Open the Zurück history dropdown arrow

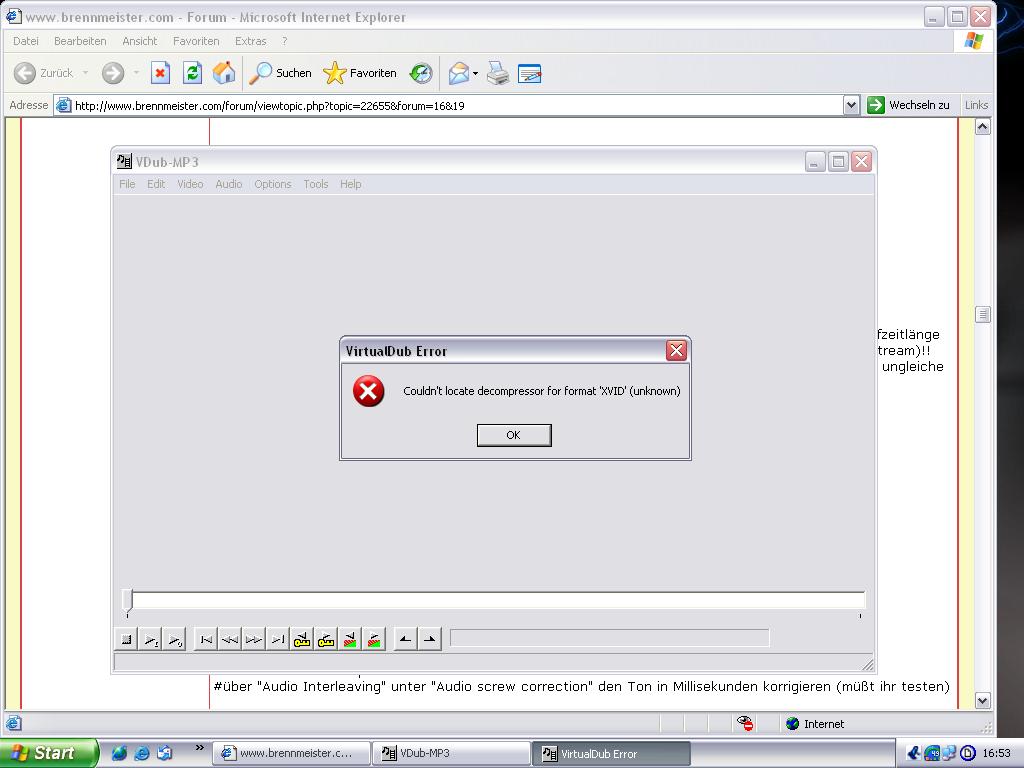[x=86, y=73]
